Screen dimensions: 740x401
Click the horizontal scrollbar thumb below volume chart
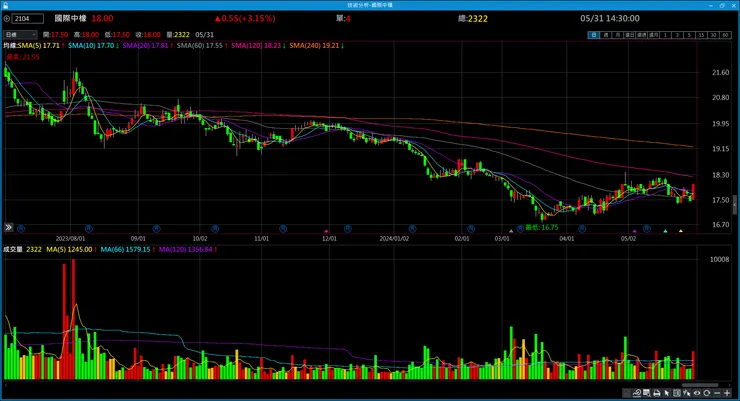point(700,385)
